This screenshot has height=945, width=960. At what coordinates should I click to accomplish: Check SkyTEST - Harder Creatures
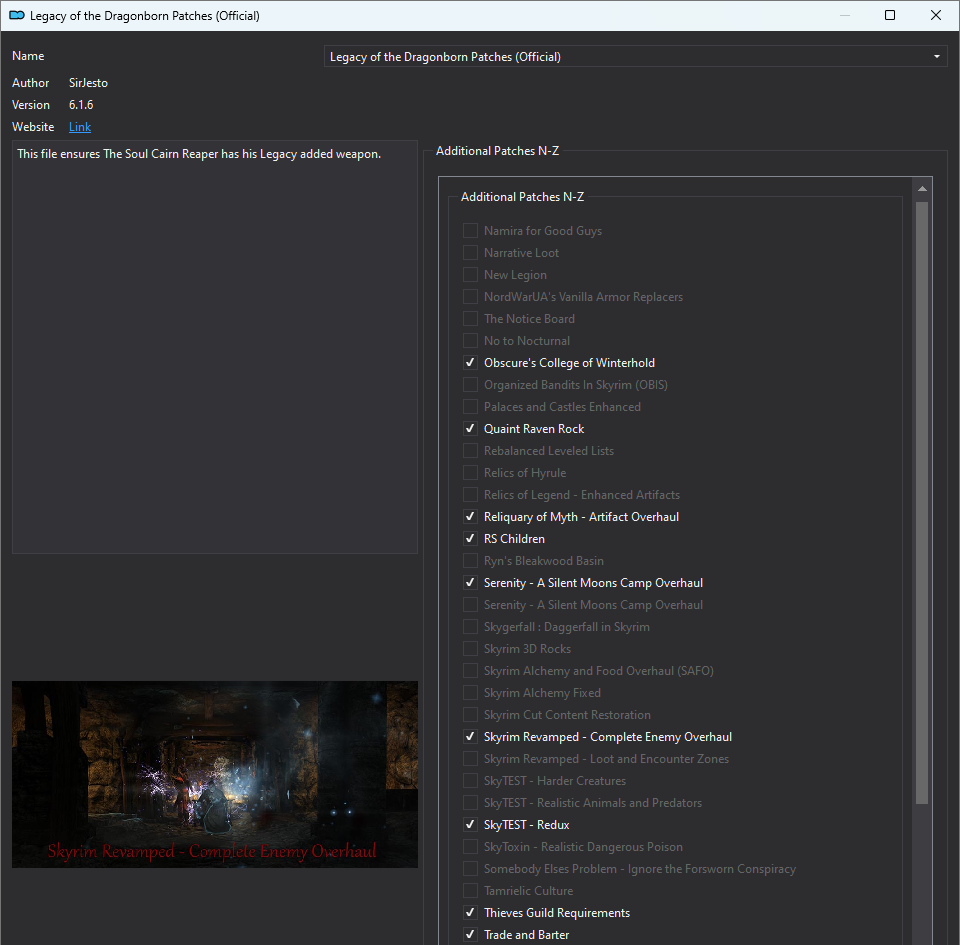pyautogui.click(x=470, y=782)
